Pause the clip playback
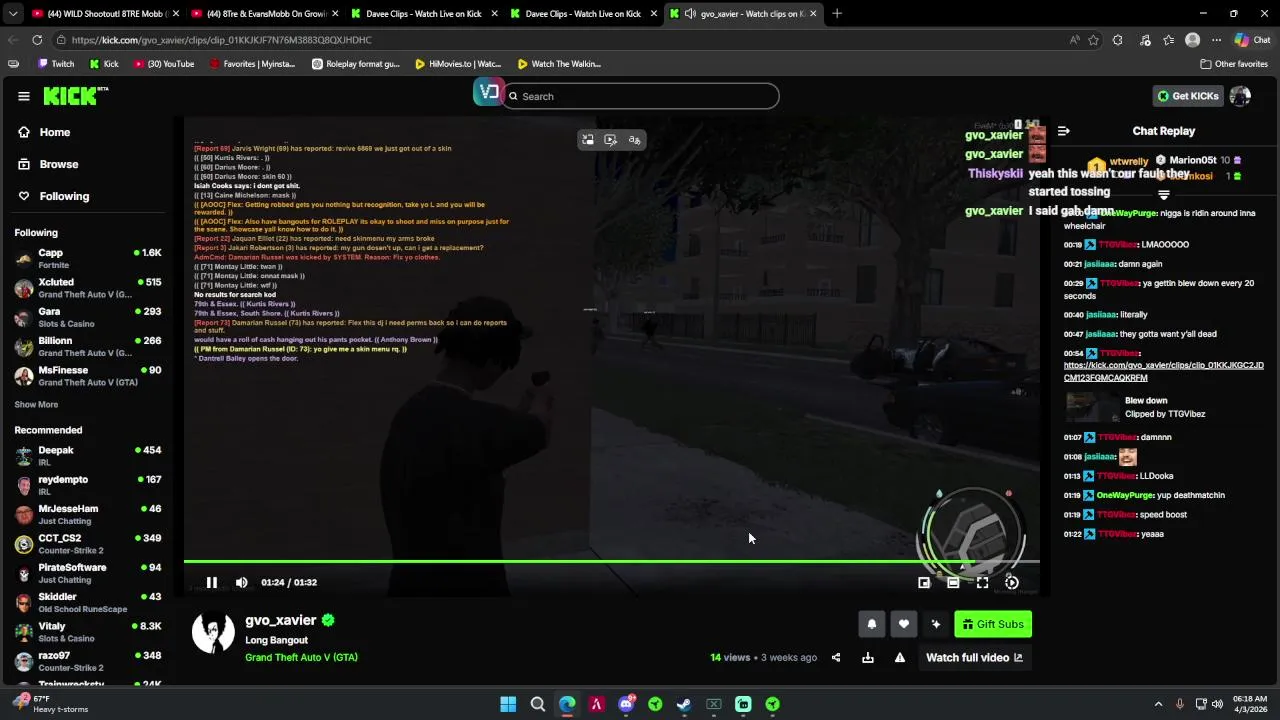The image size is (1280, 720). click(x=212, y=582)
